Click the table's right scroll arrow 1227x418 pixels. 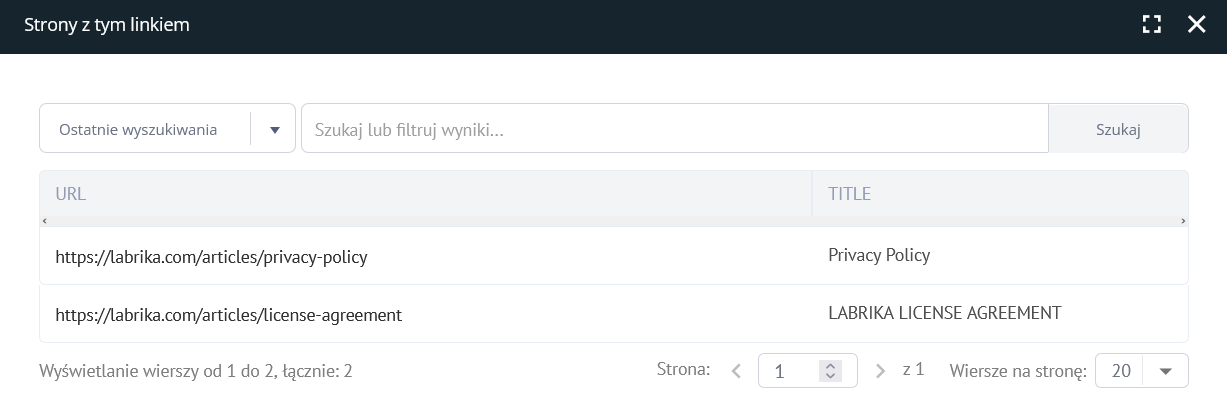pyautogui.click(x=1183, y=221)
